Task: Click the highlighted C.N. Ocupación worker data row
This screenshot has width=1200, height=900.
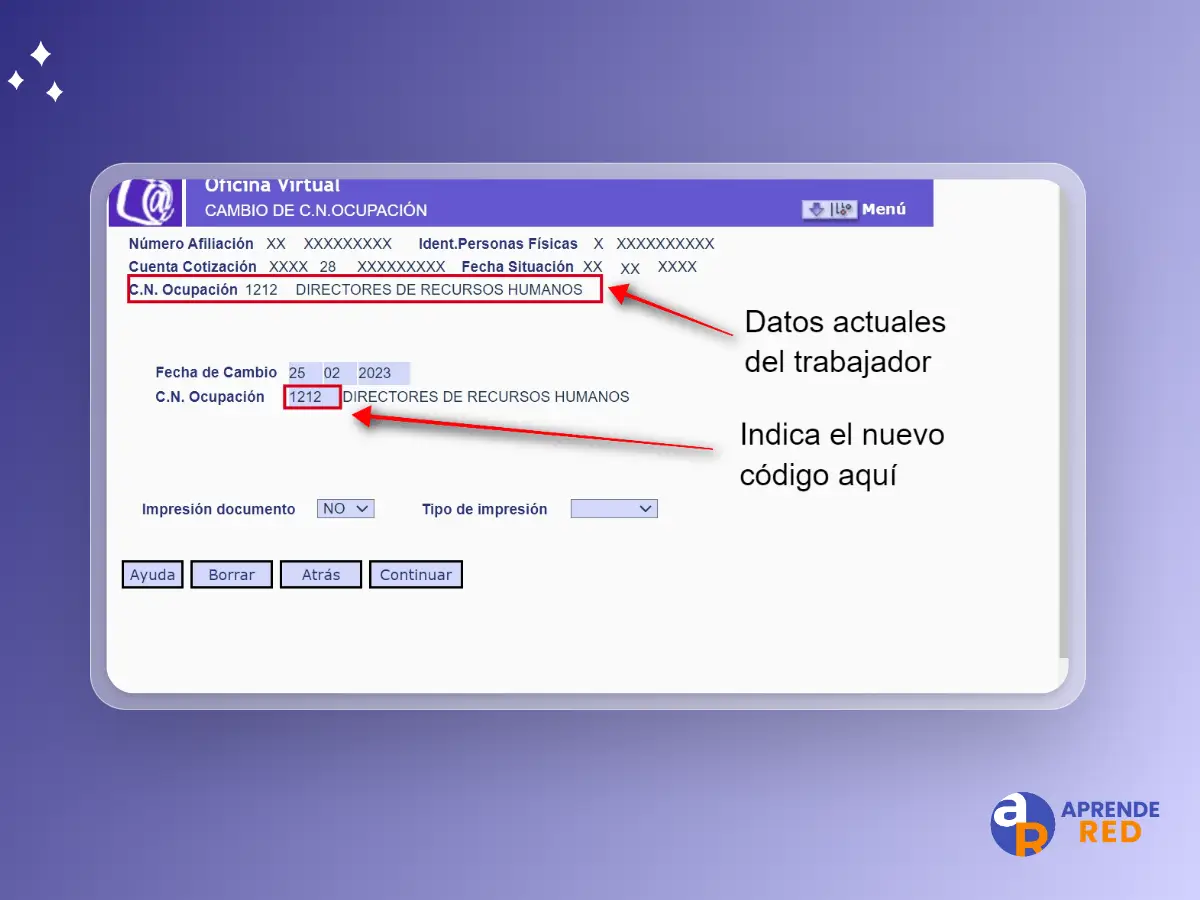Action: [x=364, y=289]
